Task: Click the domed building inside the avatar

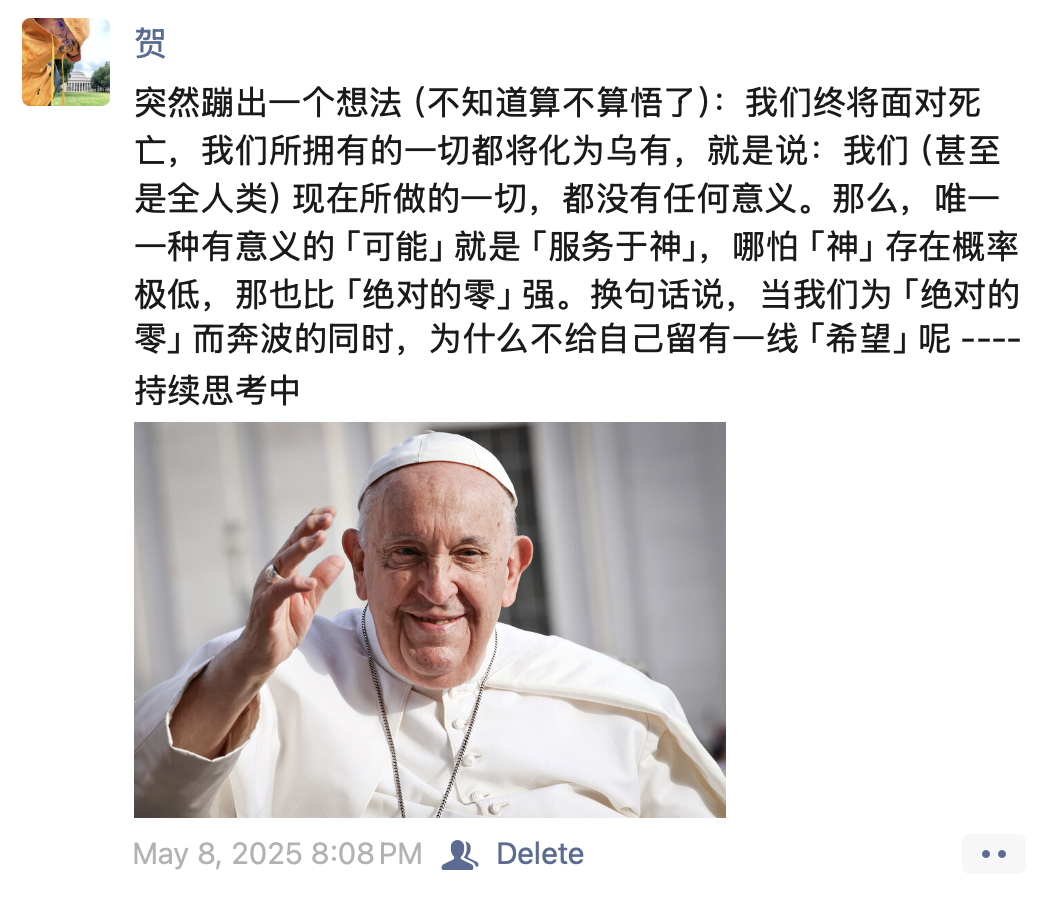Action: click(x=80, y=82)
